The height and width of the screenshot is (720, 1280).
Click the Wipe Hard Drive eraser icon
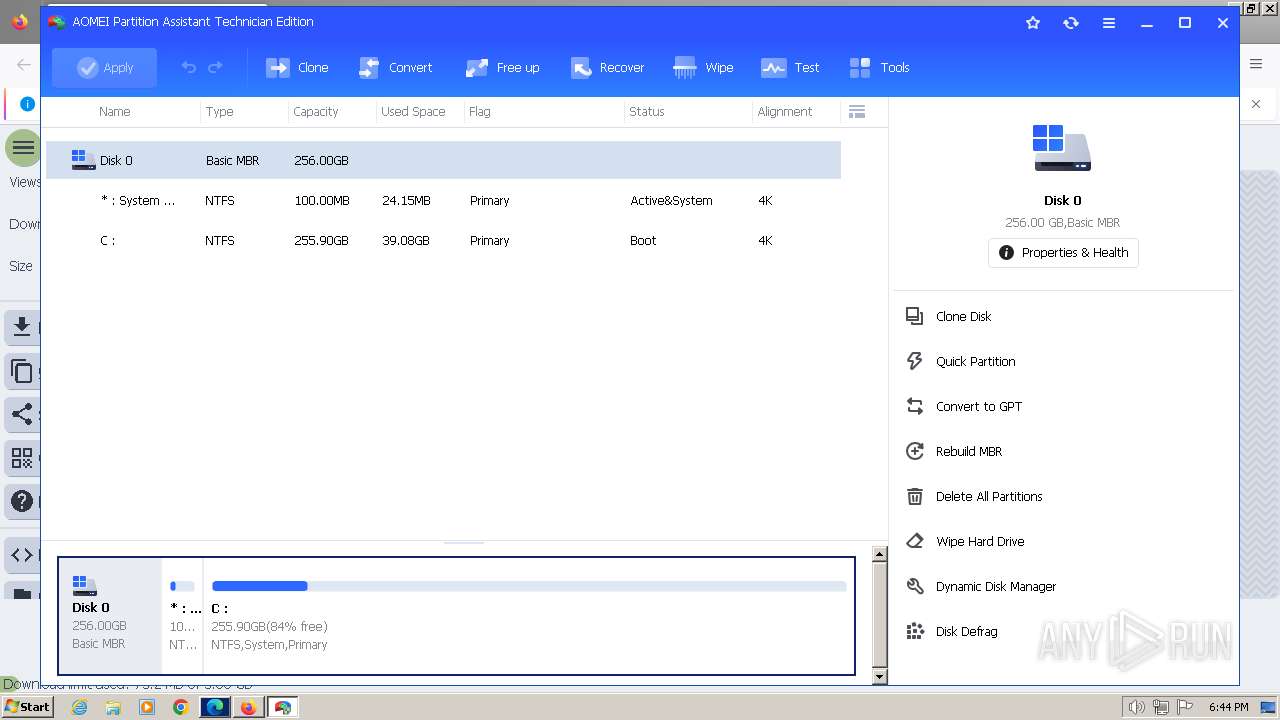tap(914, 541)
